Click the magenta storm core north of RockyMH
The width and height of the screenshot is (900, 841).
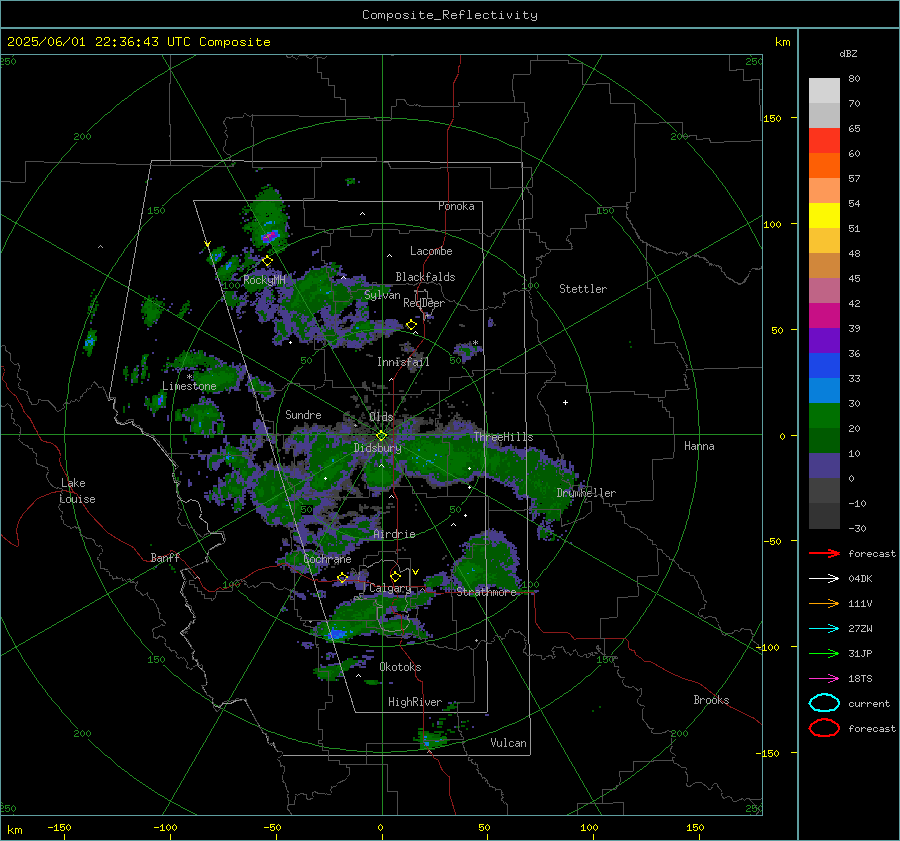point(270,235)
